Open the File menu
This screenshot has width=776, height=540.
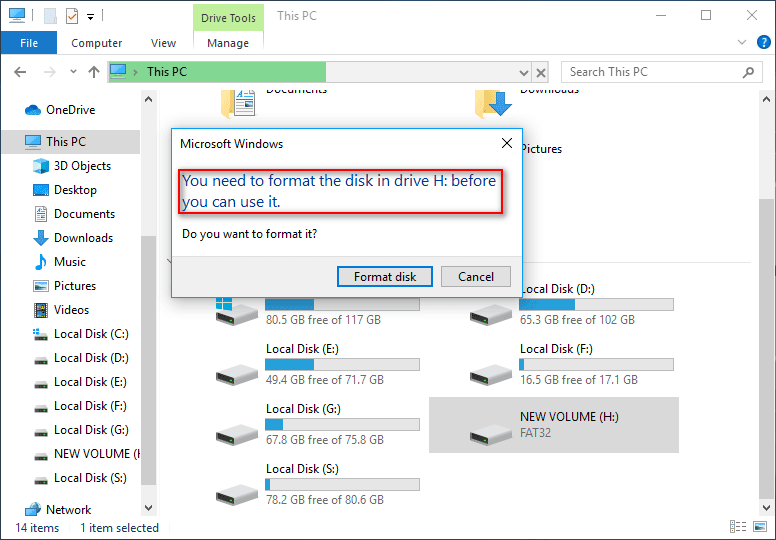[29, 43]
